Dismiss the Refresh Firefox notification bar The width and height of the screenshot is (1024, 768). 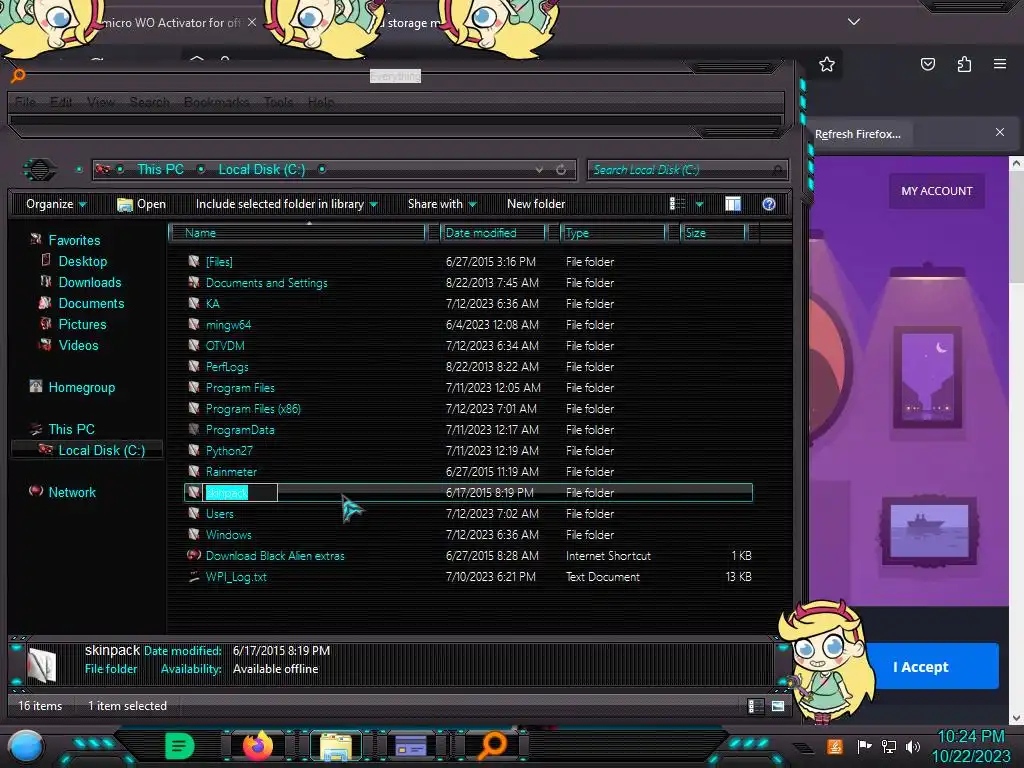(x=1000, y=133)
